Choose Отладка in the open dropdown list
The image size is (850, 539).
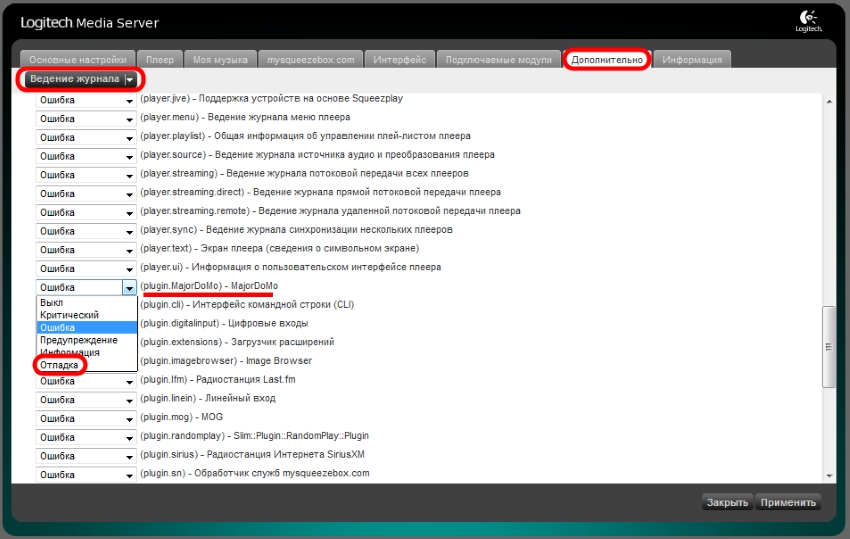pyautogui.click(x=59, y=366)
